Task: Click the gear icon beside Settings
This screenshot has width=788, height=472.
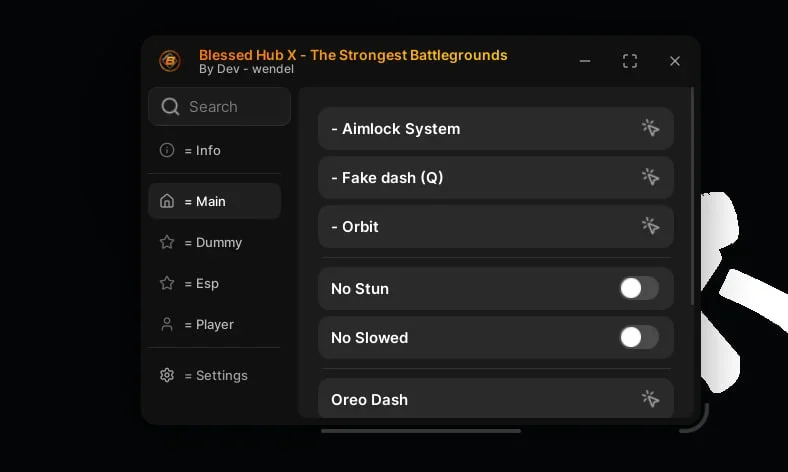Action: (167, 375)
